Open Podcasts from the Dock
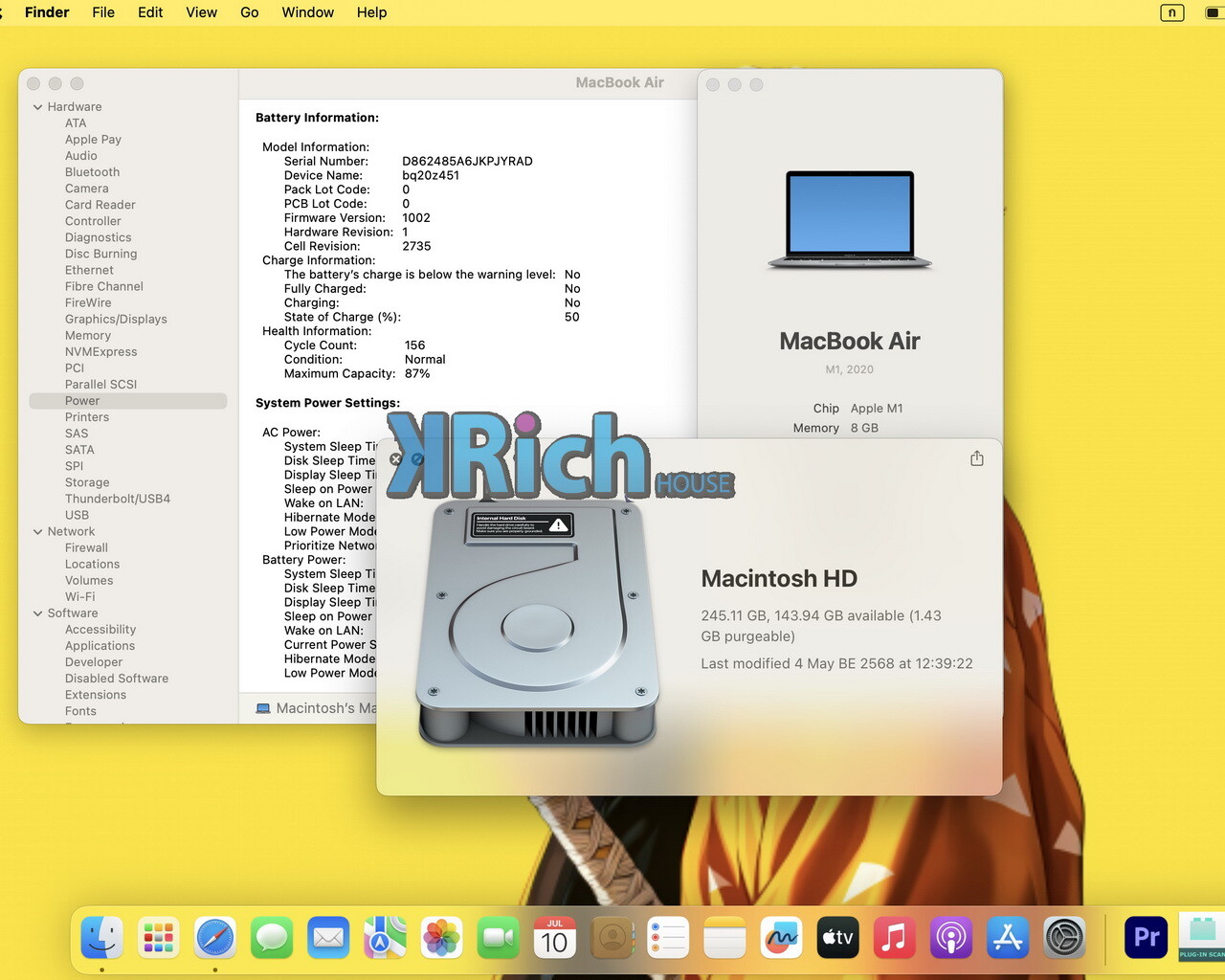 click(x=951, y=938)
